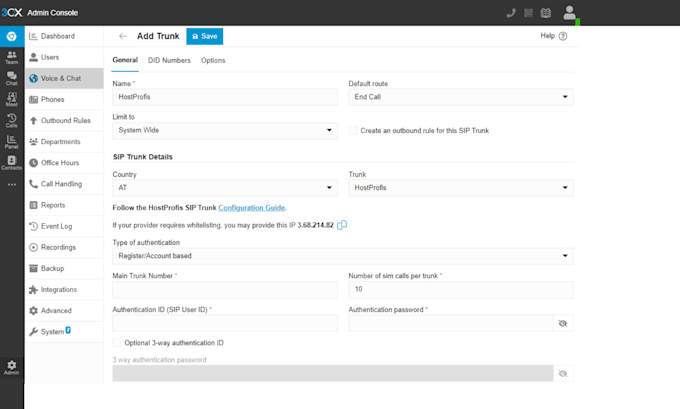The image size is (680, 409).
Task: Toggle visibility of 3 way authentication password
Action: 563,373
